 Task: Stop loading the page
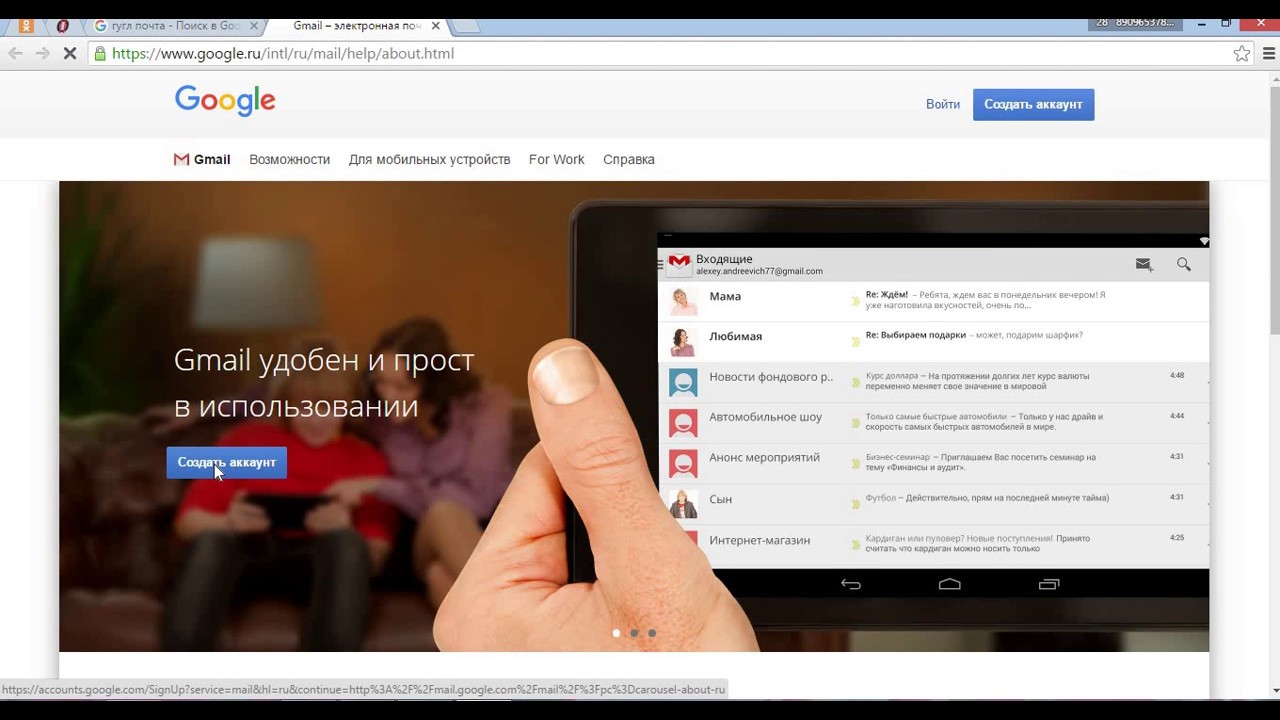(x=70, y=53)
